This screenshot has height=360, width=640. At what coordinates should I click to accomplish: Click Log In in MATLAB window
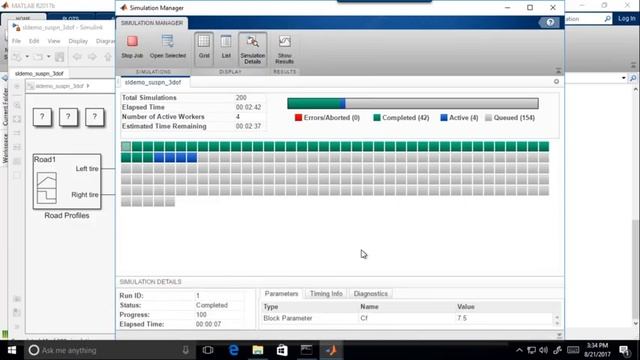tap(626, 18)
